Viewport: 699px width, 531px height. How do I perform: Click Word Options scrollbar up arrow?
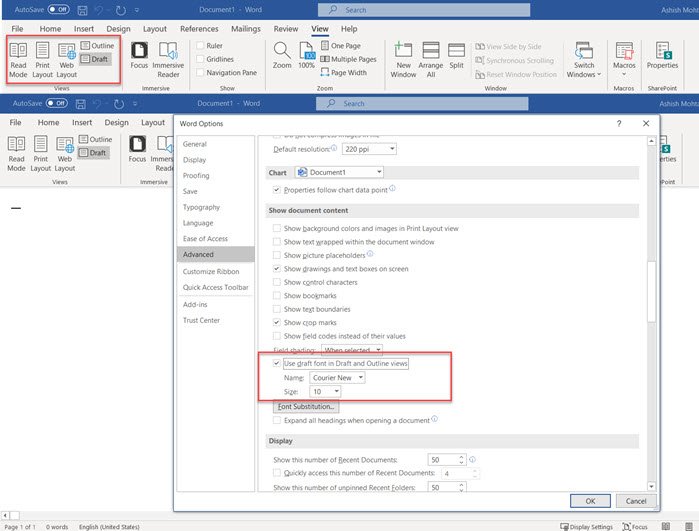pos(651,141)
